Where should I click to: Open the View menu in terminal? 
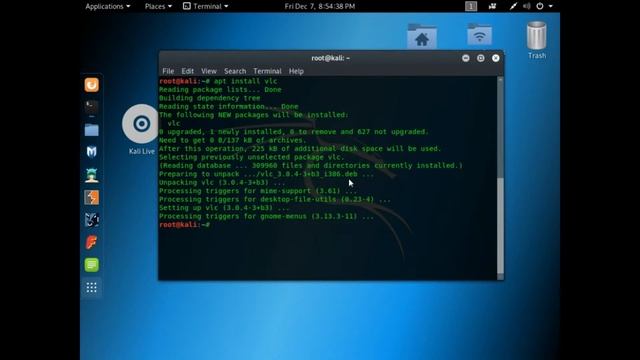pyautogui.click(x=209, y=71)
